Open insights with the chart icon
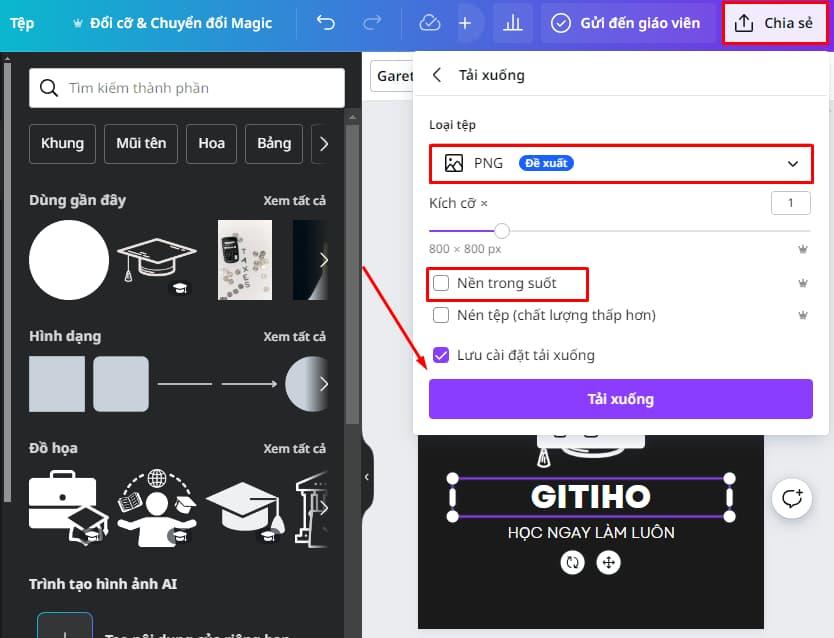 click(x=513, y=22)
